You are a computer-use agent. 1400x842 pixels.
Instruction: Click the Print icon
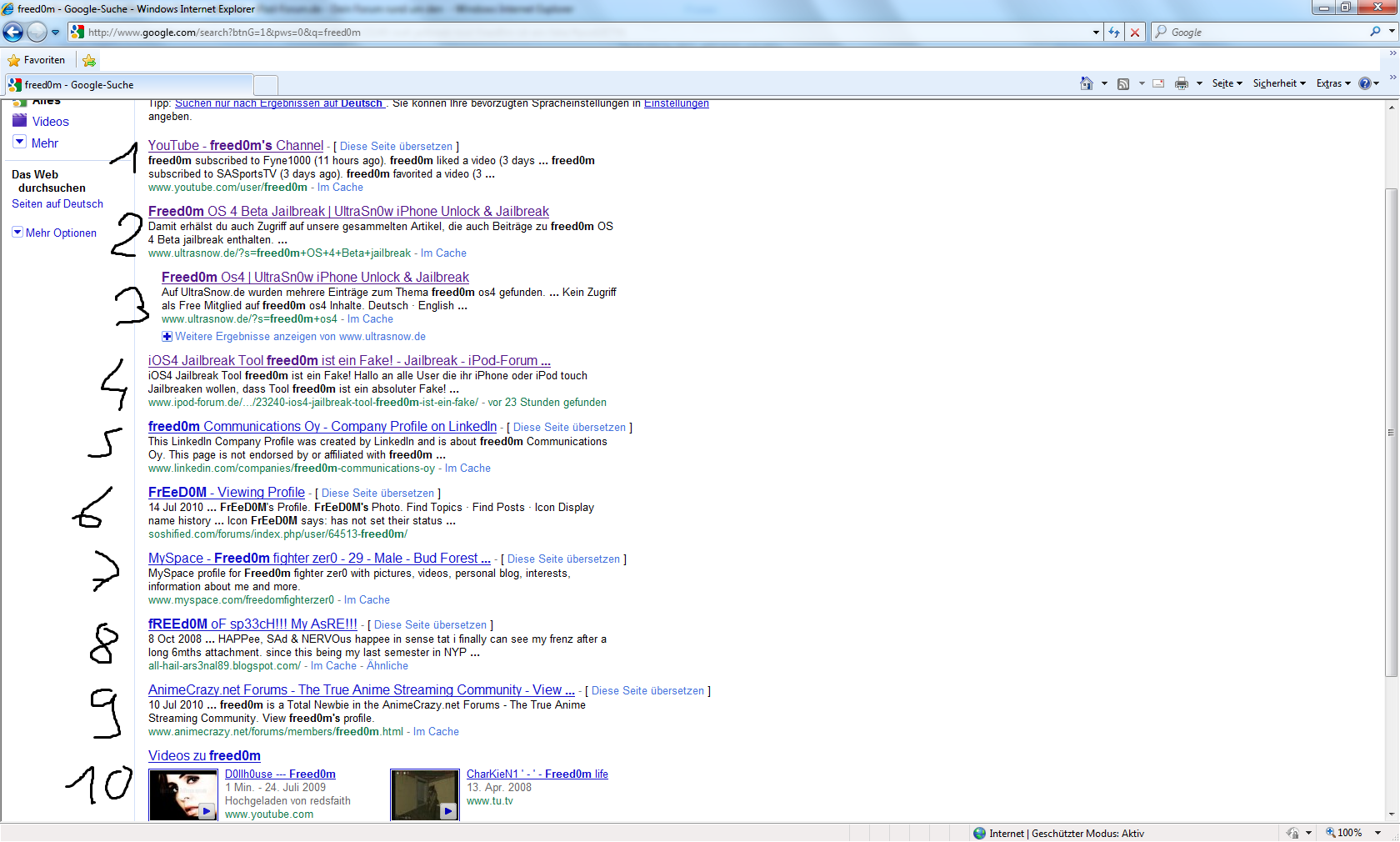(x=1181, y=83)
